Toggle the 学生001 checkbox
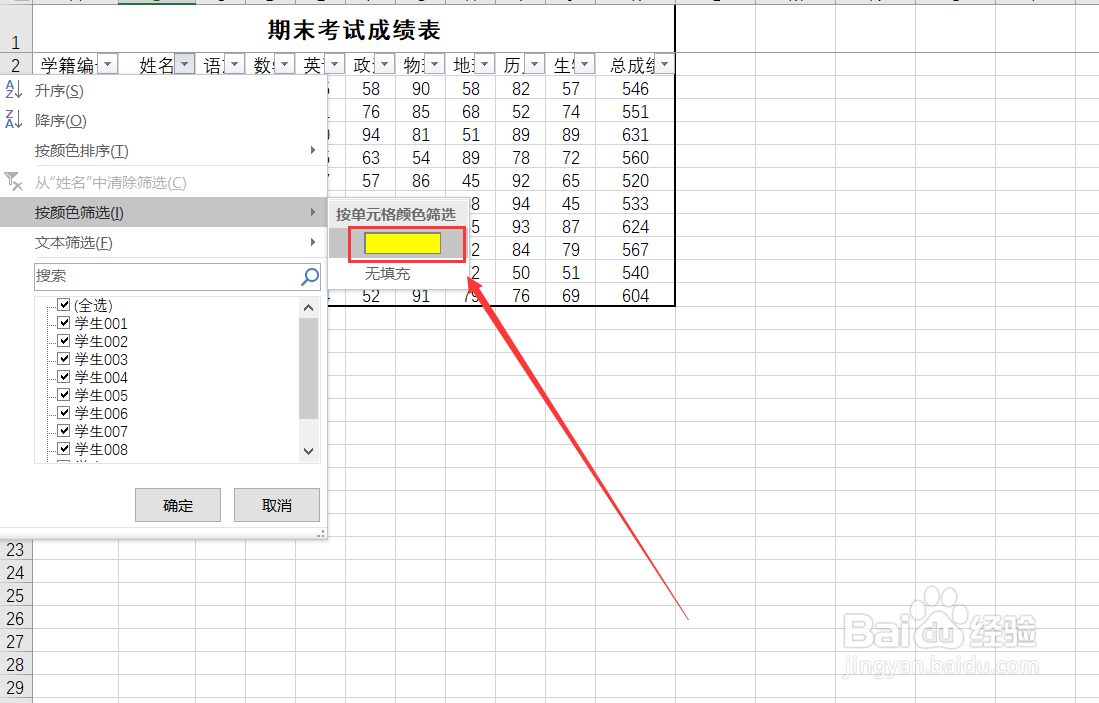The width and height of the screenshot is (1099, 703). pyautogui.click(x=64, y=323)
